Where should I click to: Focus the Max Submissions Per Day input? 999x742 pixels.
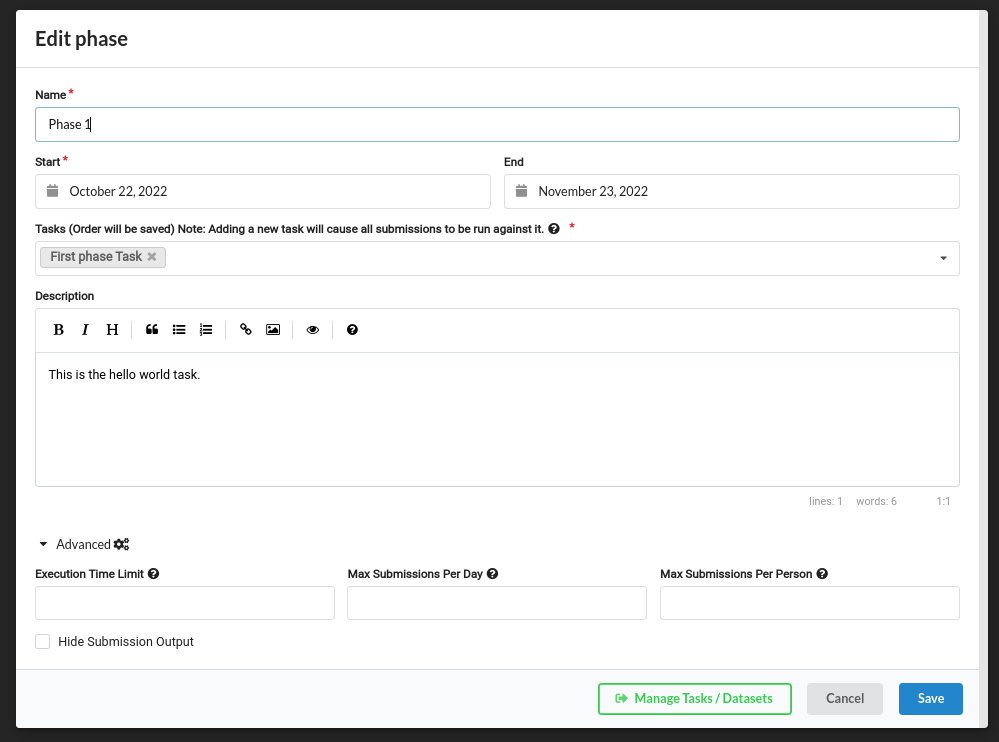(497, 603)
